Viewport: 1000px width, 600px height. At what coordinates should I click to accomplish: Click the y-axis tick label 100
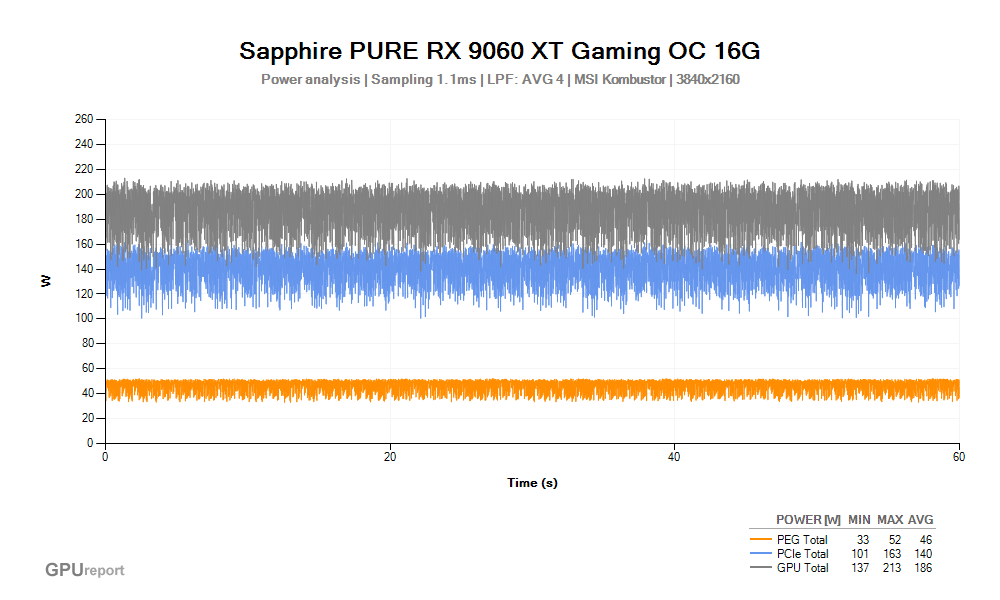[x=84, y=318]
